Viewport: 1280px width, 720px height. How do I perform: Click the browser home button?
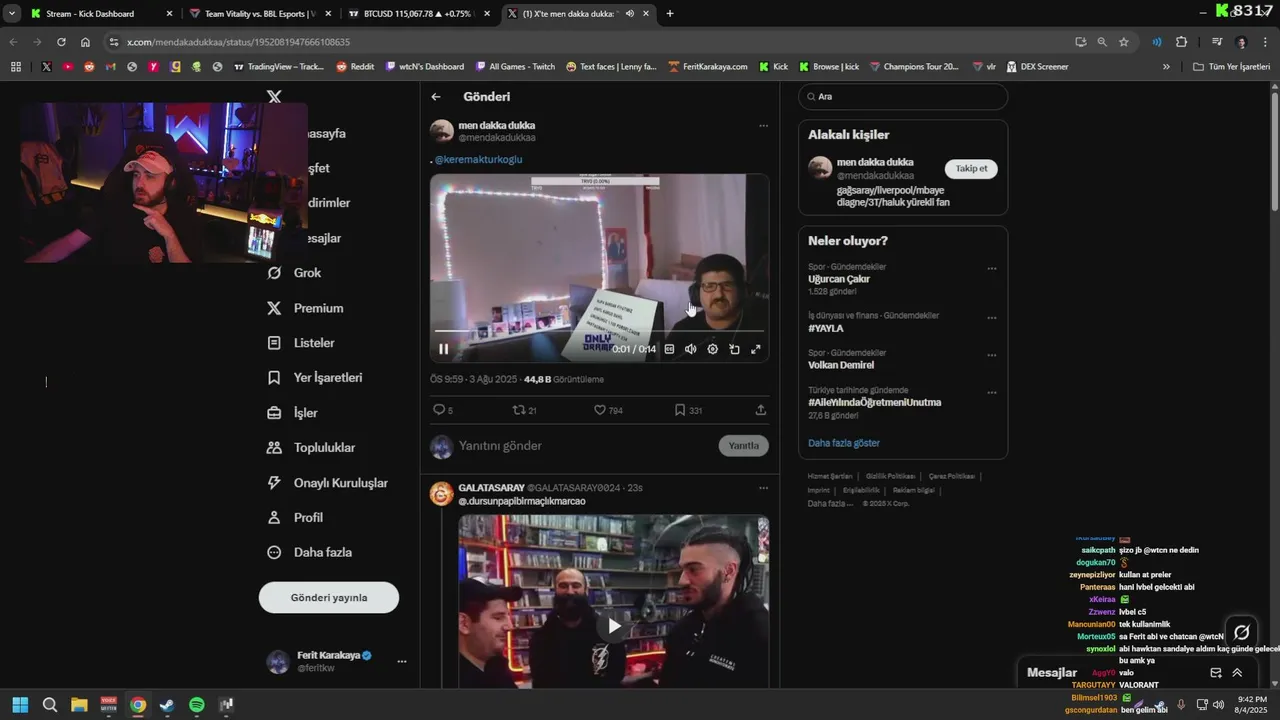pyautogui.click(x=85, y=42)
